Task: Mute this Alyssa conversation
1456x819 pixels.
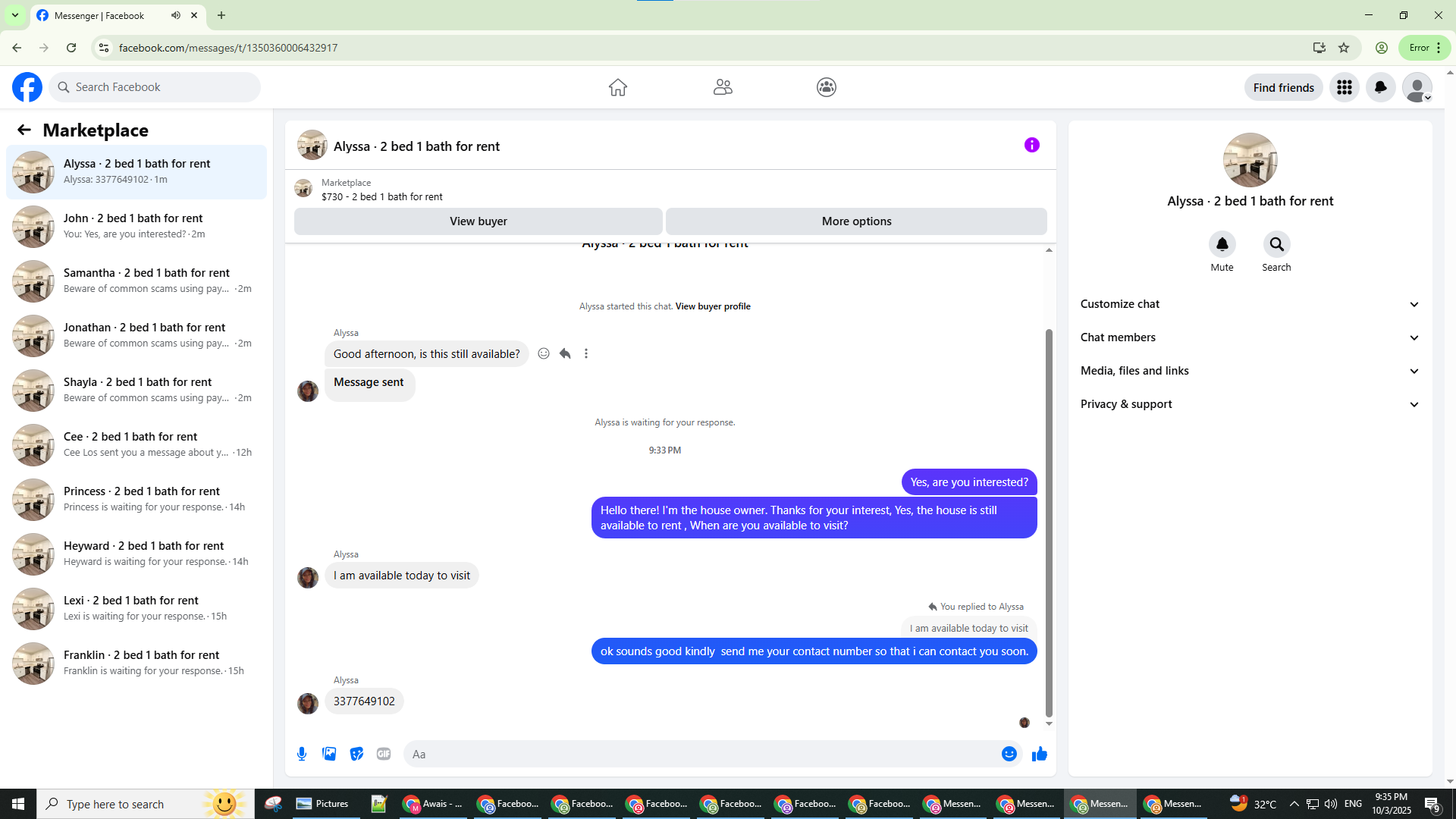Action: click(1222, 244)
